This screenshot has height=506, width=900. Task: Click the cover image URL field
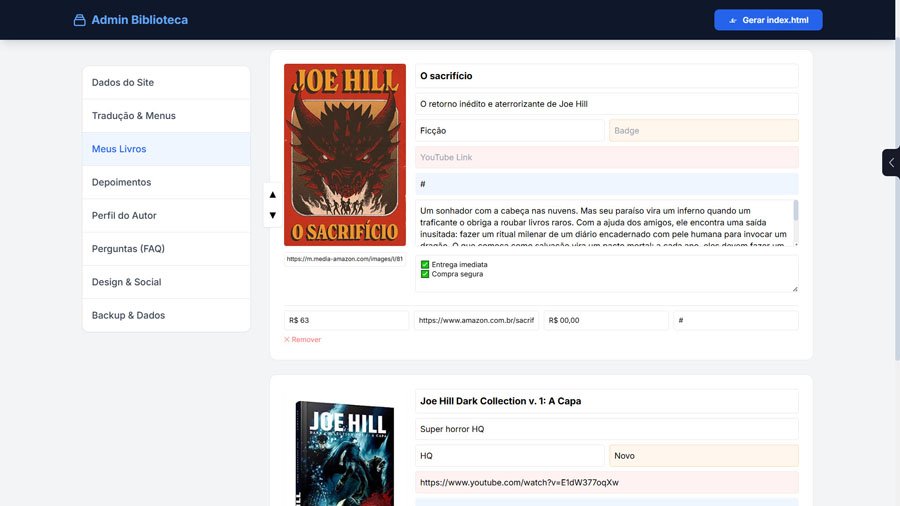pyautogui.click(x=345, y=259)
